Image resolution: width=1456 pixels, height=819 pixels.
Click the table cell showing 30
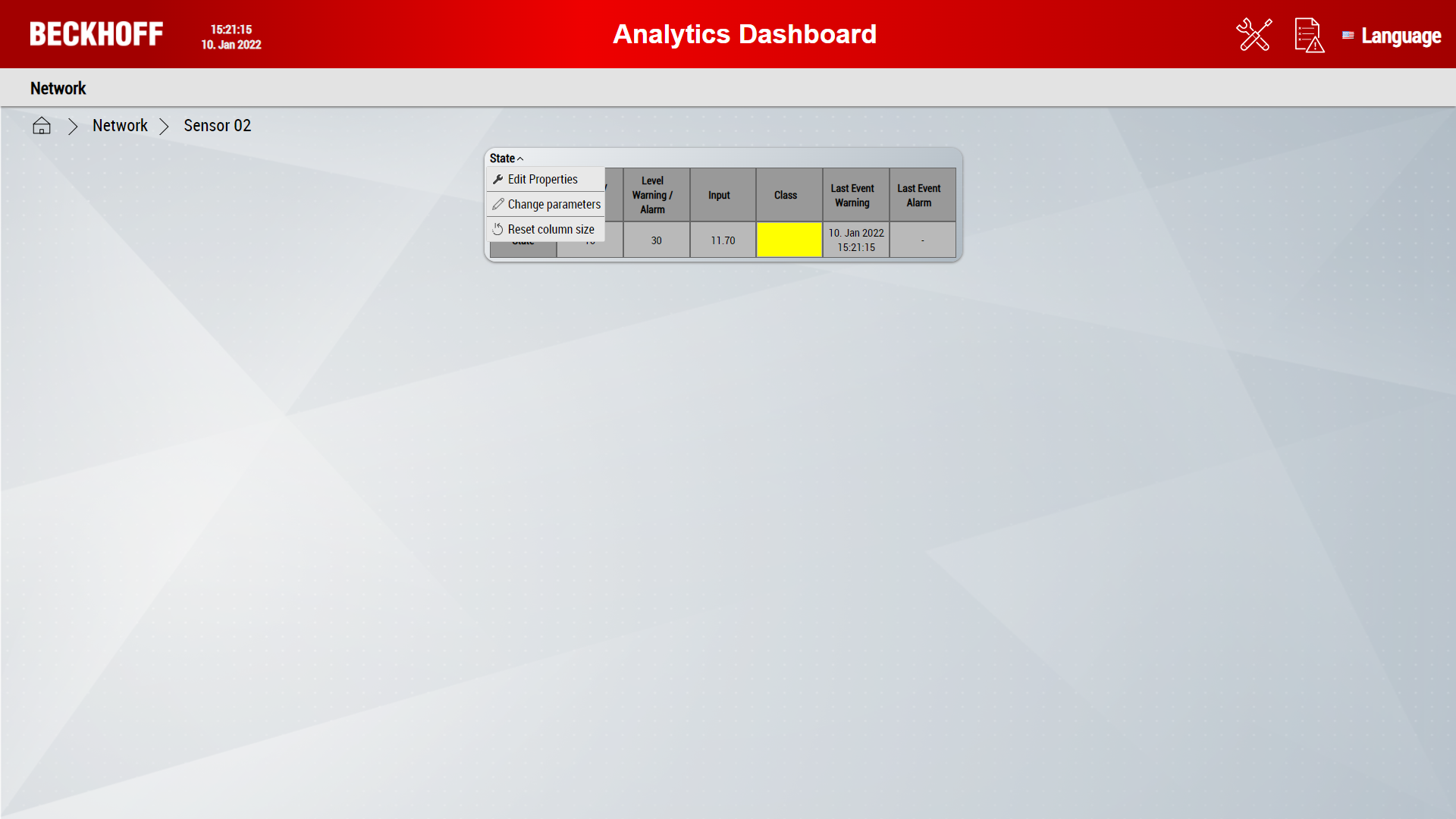(x=657, y=240)
